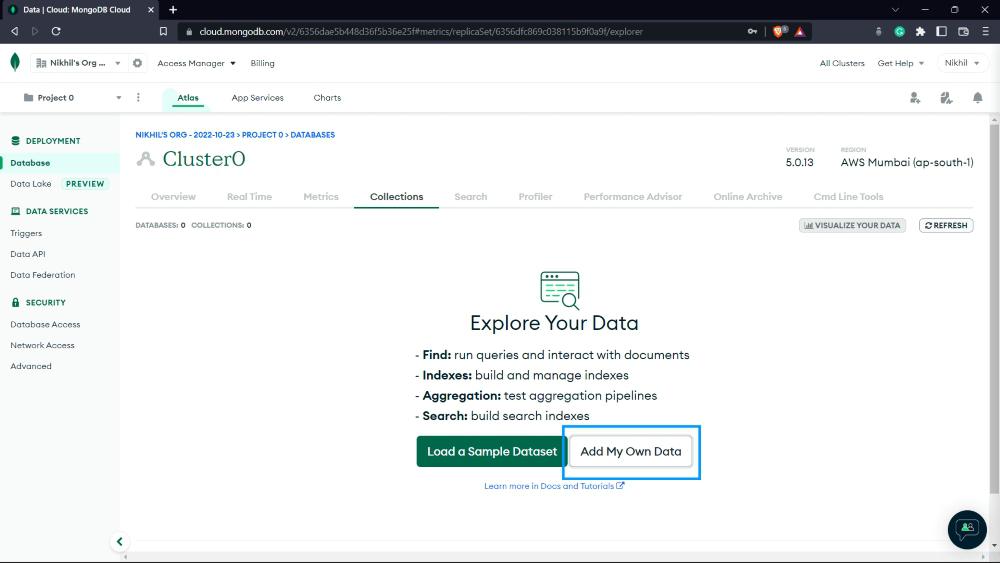Image resolution: width=1000 pixels, height=563 pixels.
Task: Open the support chat bubble
Action: (x=967, y=529)
